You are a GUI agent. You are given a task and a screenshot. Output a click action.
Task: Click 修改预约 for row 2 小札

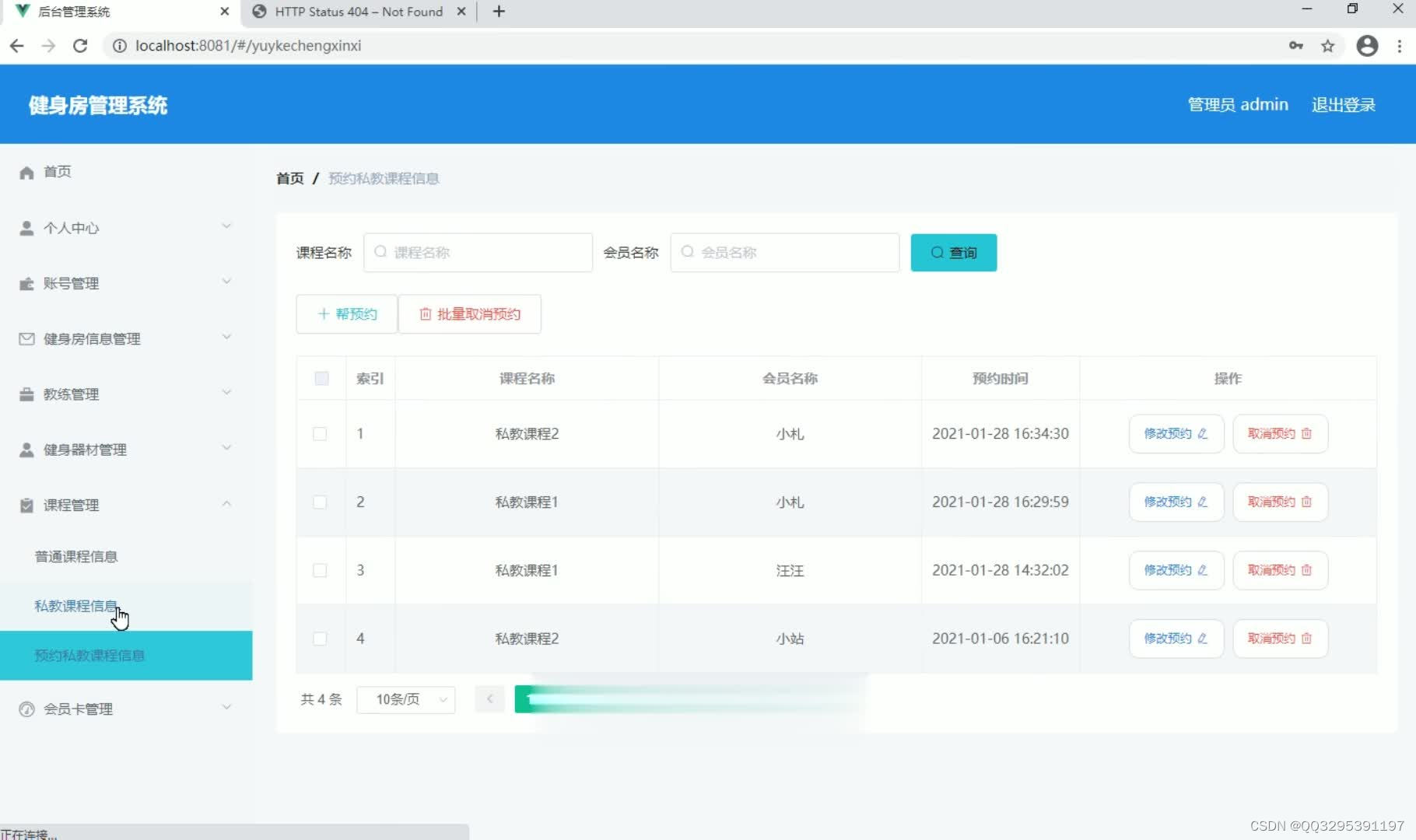tap(1176, 502)
